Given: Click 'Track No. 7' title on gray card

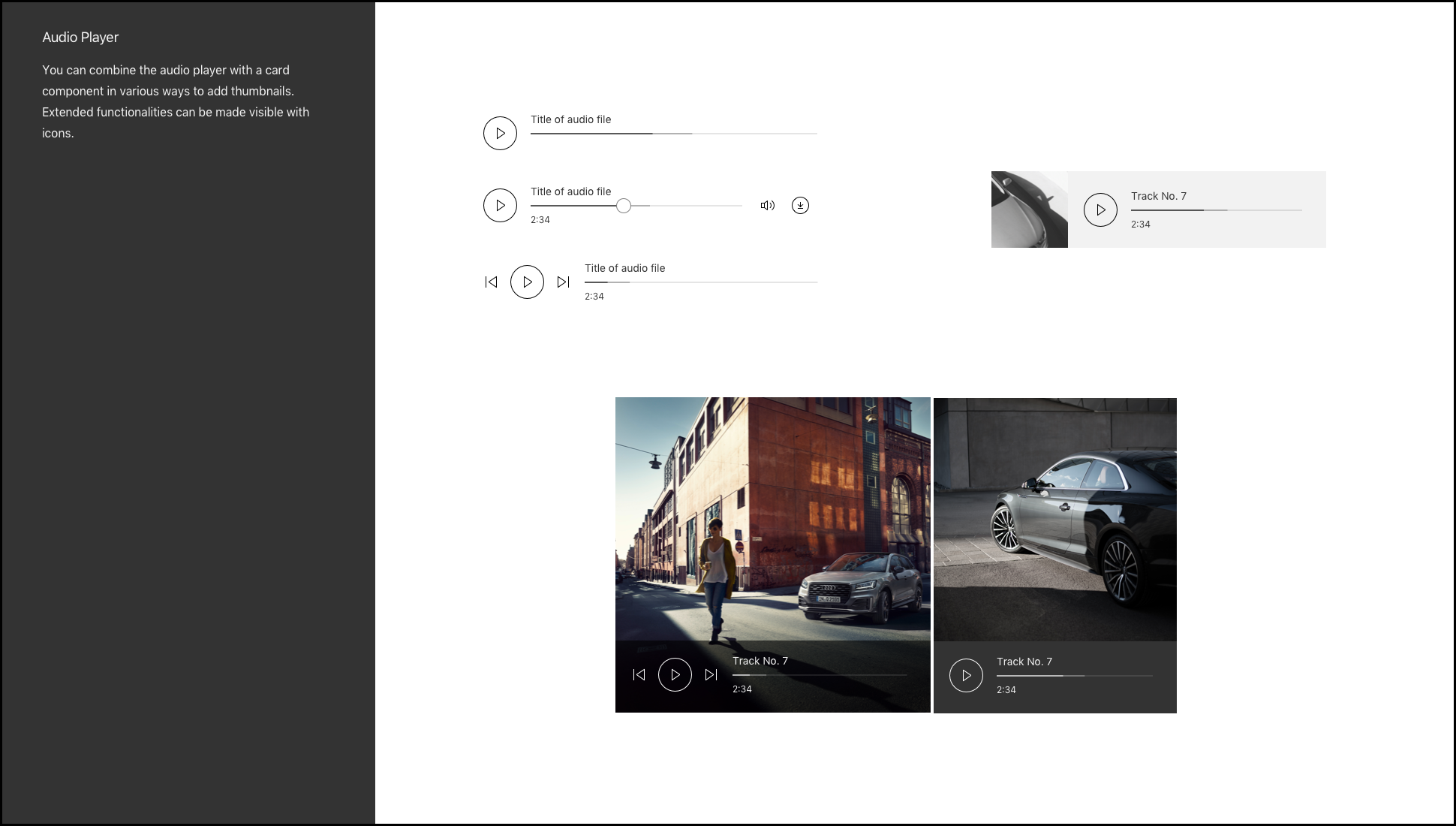Looking at the screenshot, I should click(1159, 196).
